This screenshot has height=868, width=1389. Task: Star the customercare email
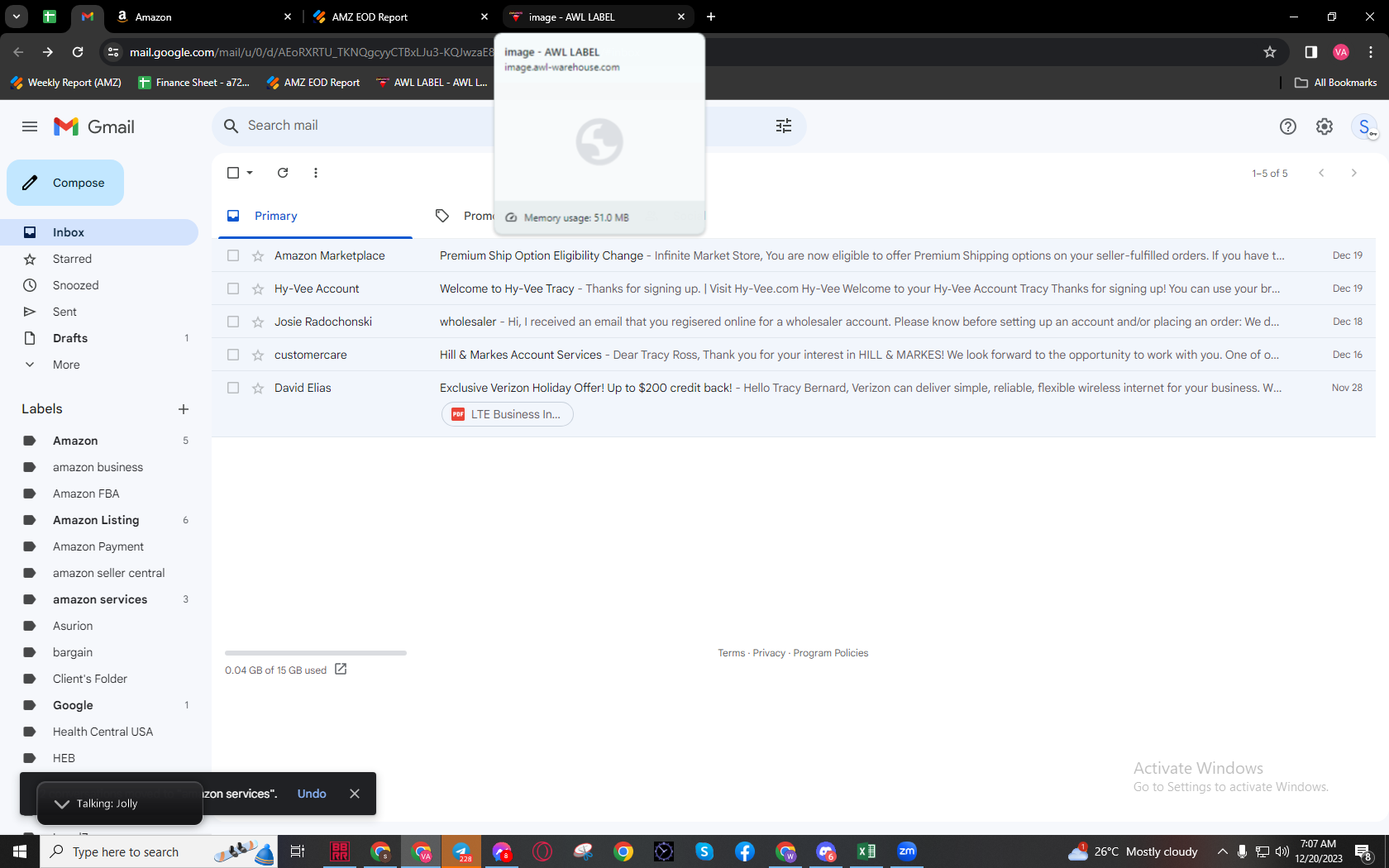coord(258,355)
